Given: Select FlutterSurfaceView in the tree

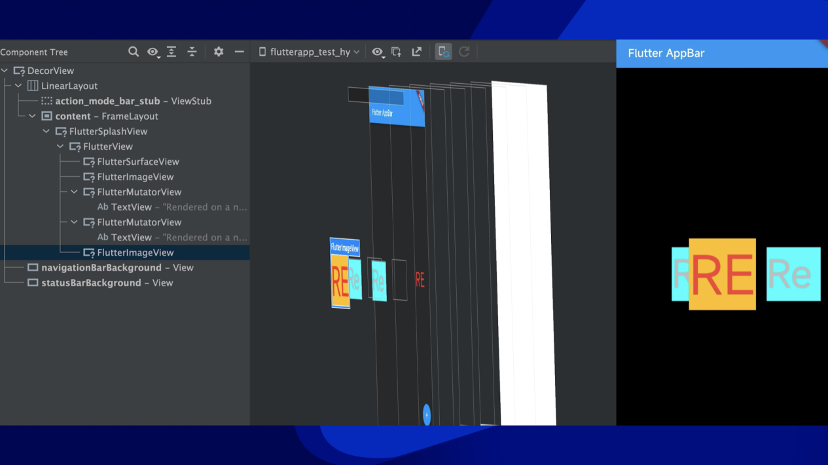Looking at the screenshot, I should (x=137, y=162).
